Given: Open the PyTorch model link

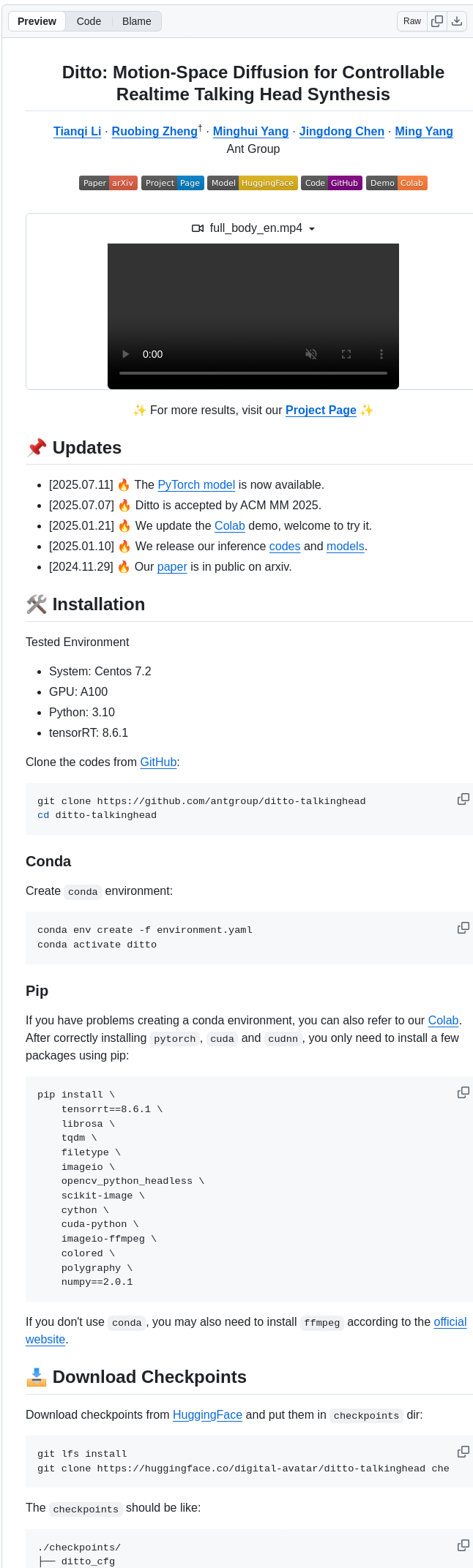Looking at the screenshot, I should coord(196,485).
